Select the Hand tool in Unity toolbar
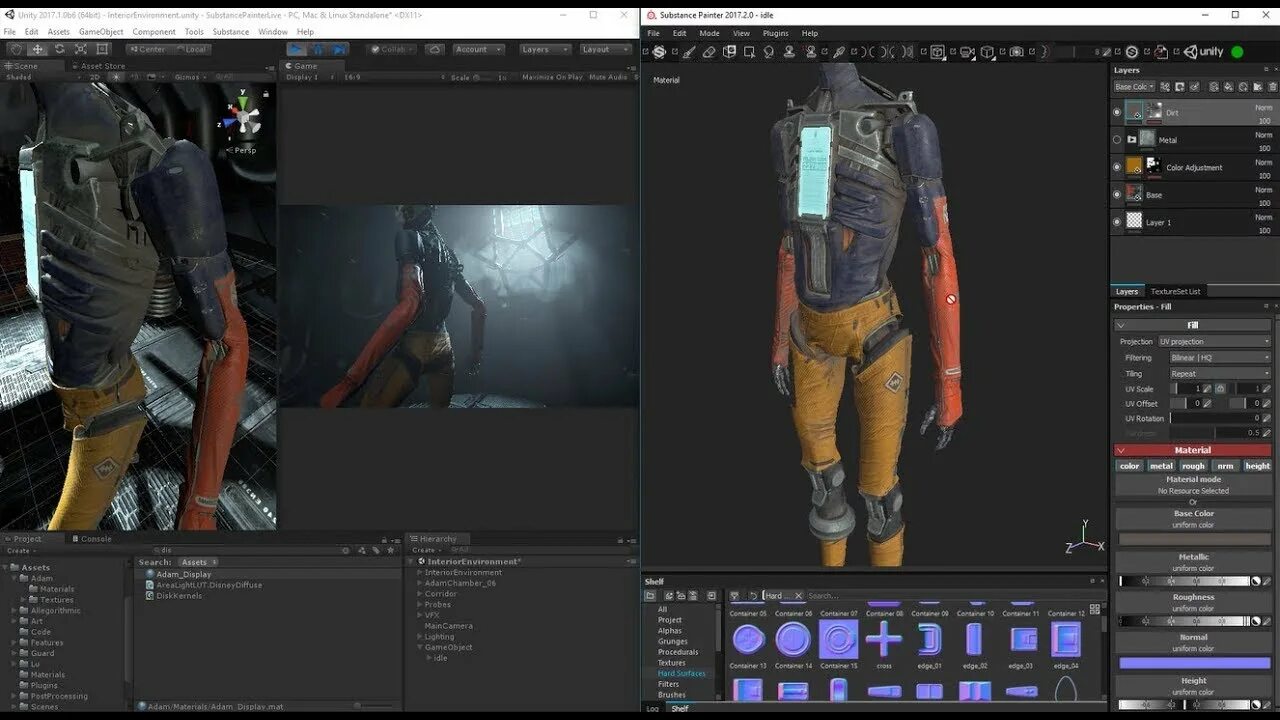Viewport: 1280px width, 720px height. (x=15, y=49)
